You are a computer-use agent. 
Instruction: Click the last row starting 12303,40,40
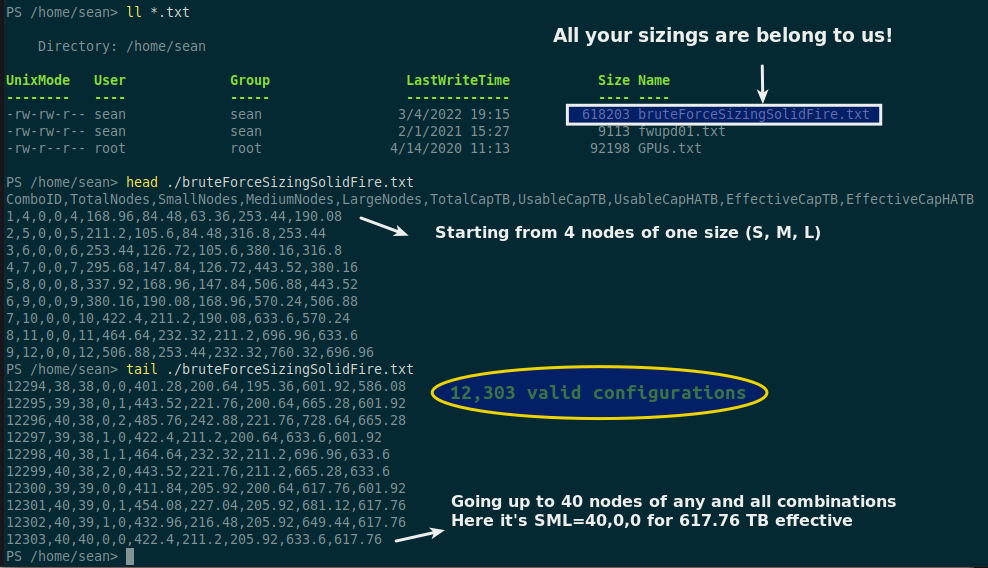[194, 540]
